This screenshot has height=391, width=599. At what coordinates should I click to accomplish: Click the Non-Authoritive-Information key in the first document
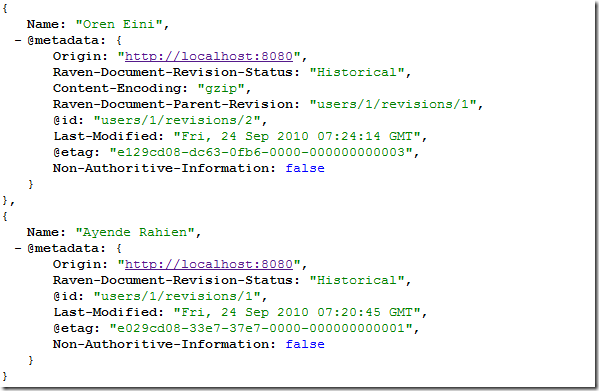[164, 168]
